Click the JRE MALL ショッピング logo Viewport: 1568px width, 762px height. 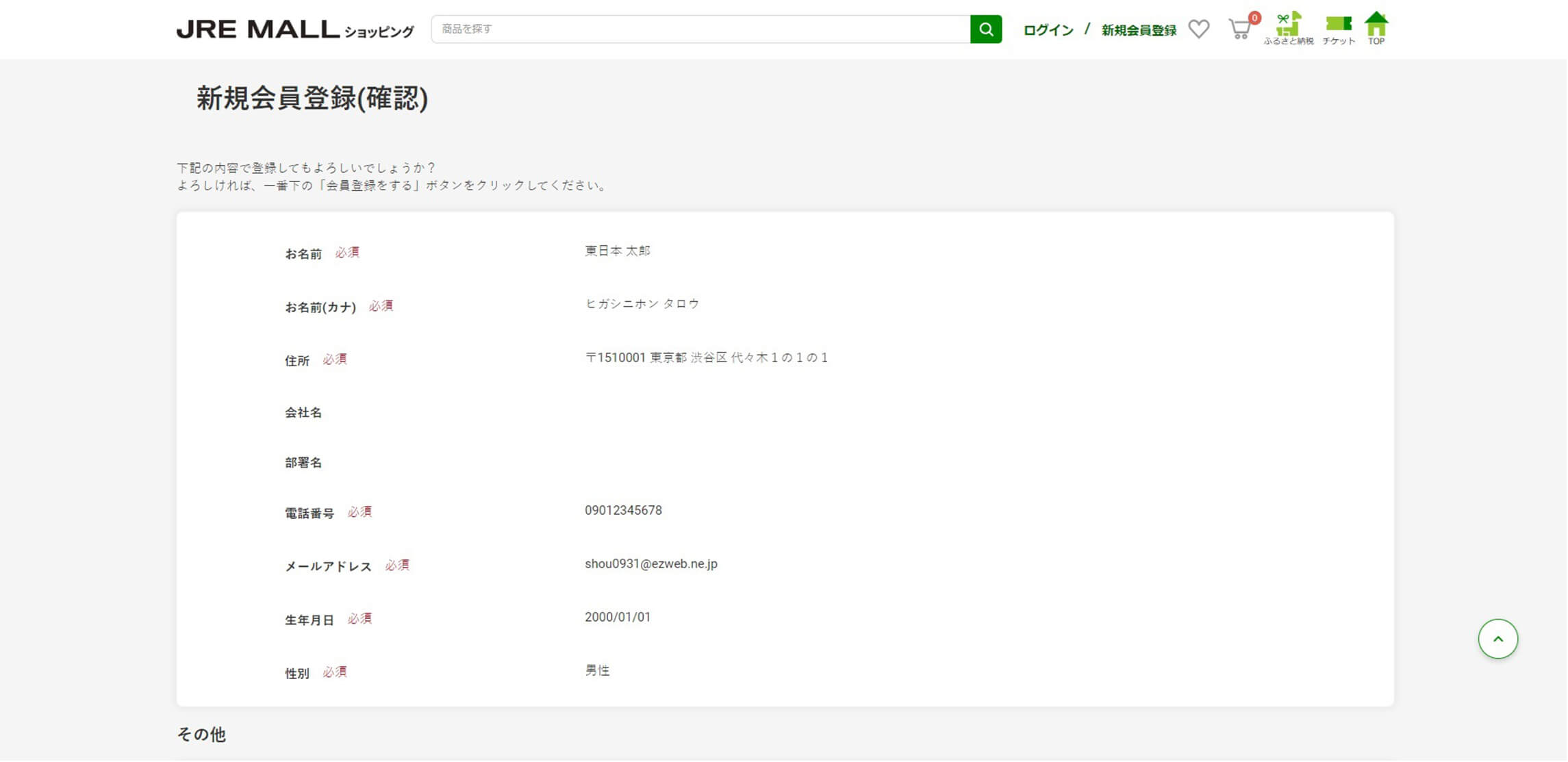295,29
